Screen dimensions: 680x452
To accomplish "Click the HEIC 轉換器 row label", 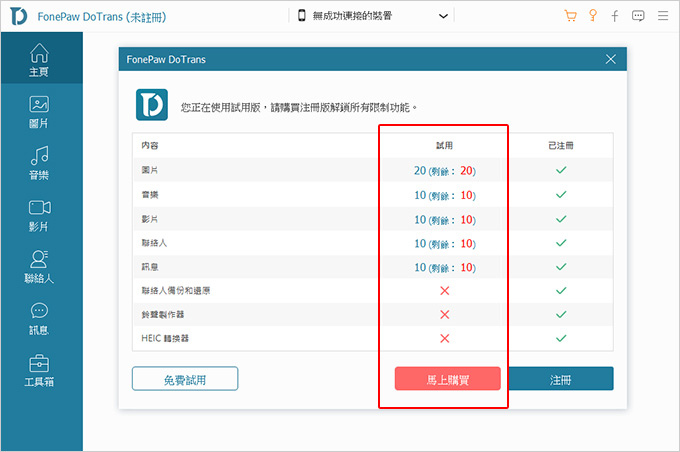I will pos(165,338).
